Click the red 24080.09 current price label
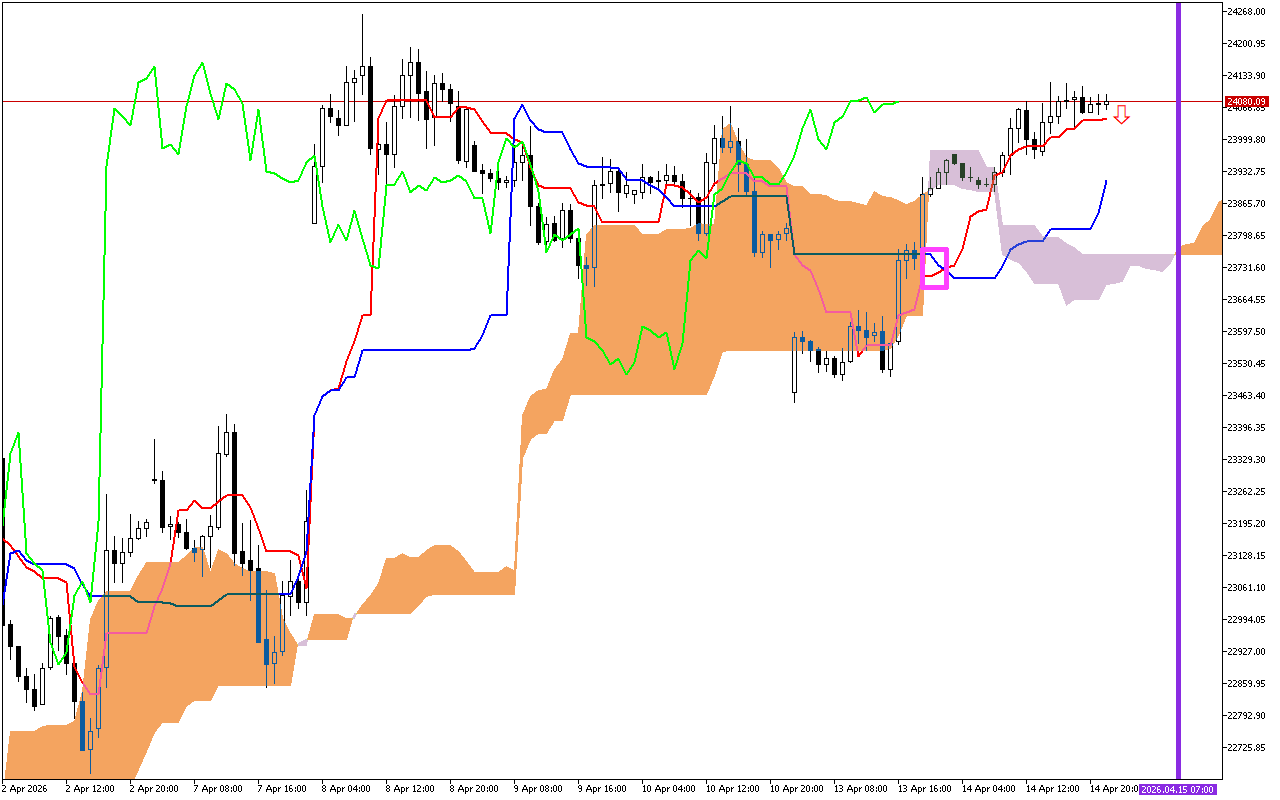 tap(1246, 102)
